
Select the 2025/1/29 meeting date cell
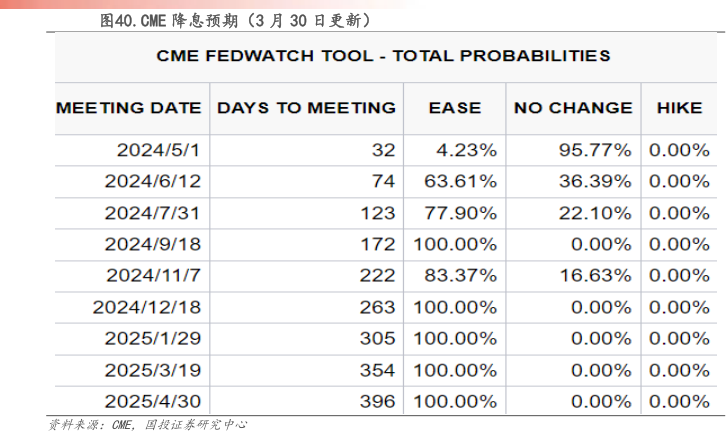153,338
